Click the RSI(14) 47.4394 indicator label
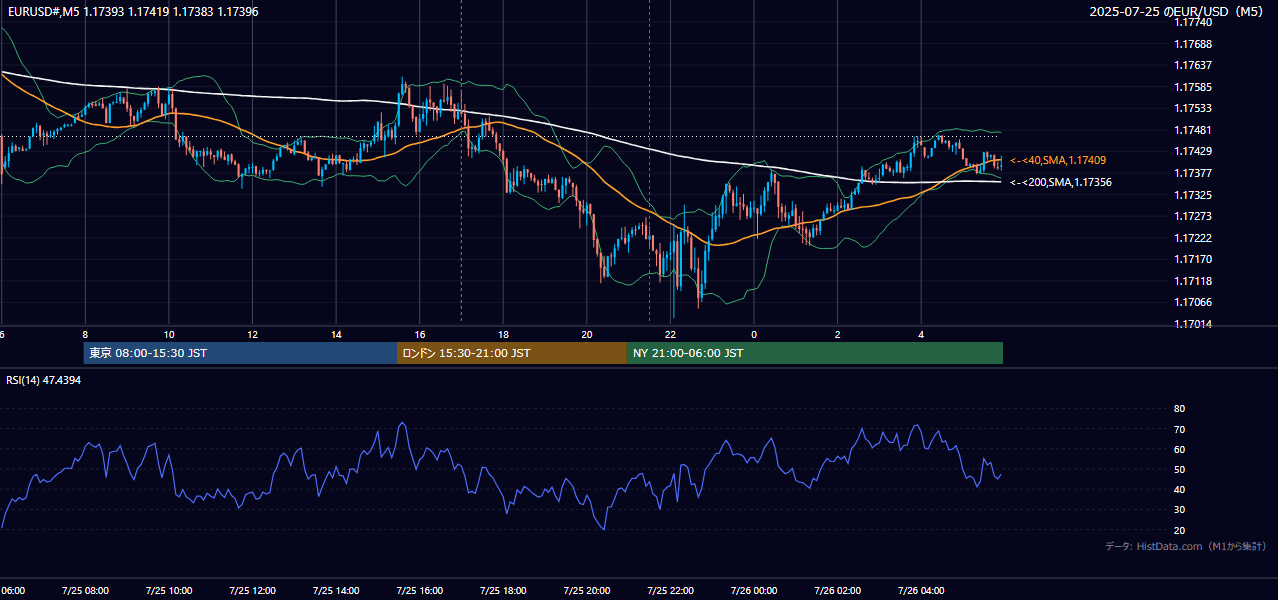 point(44,380)
